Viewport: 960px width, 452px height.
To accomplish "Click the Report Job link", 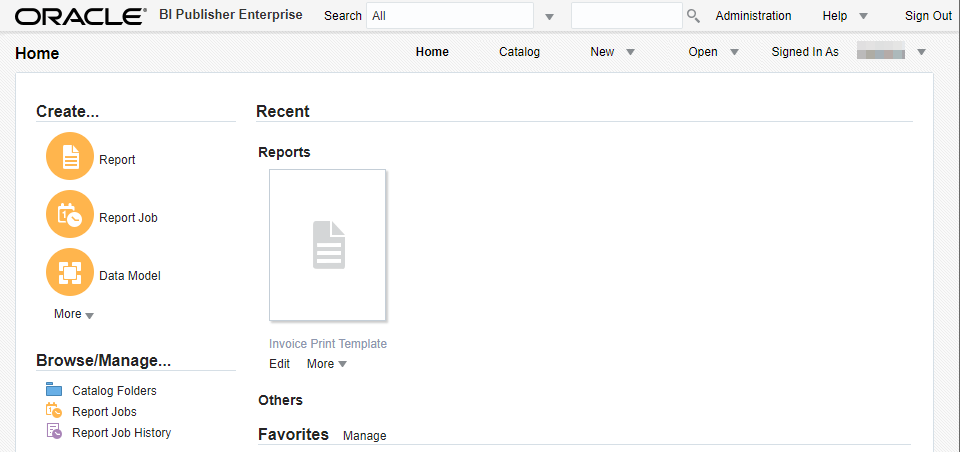I will [x=128, y=217].
